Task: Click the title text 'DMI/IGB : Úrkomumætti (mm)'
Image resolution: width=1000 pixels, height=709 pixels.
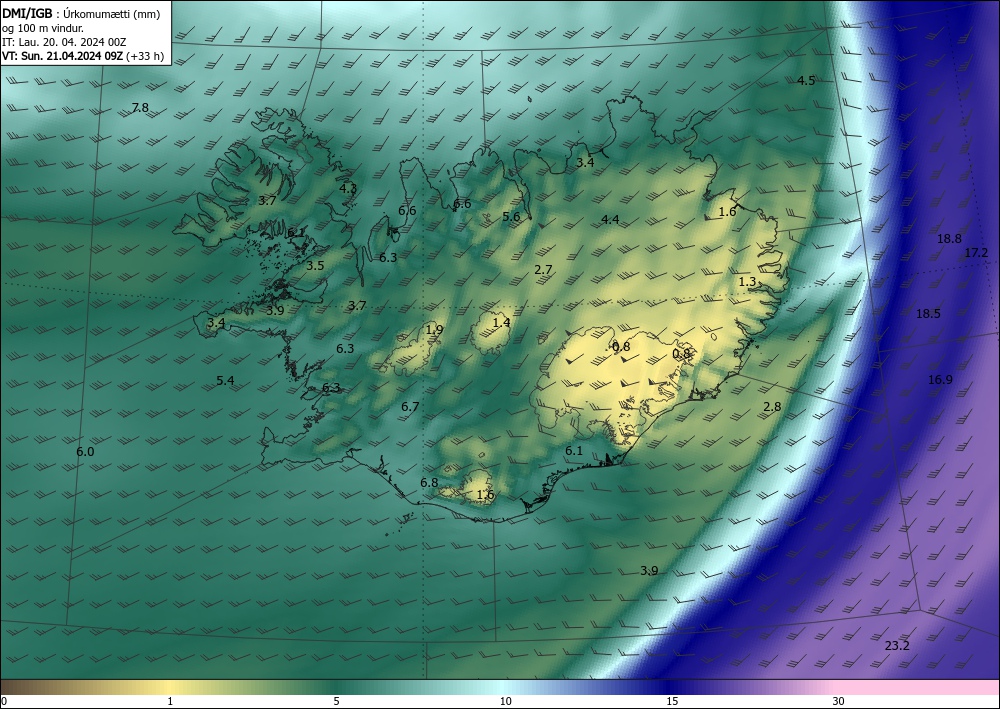Action: pyautogui.click(x=81, y=14)
